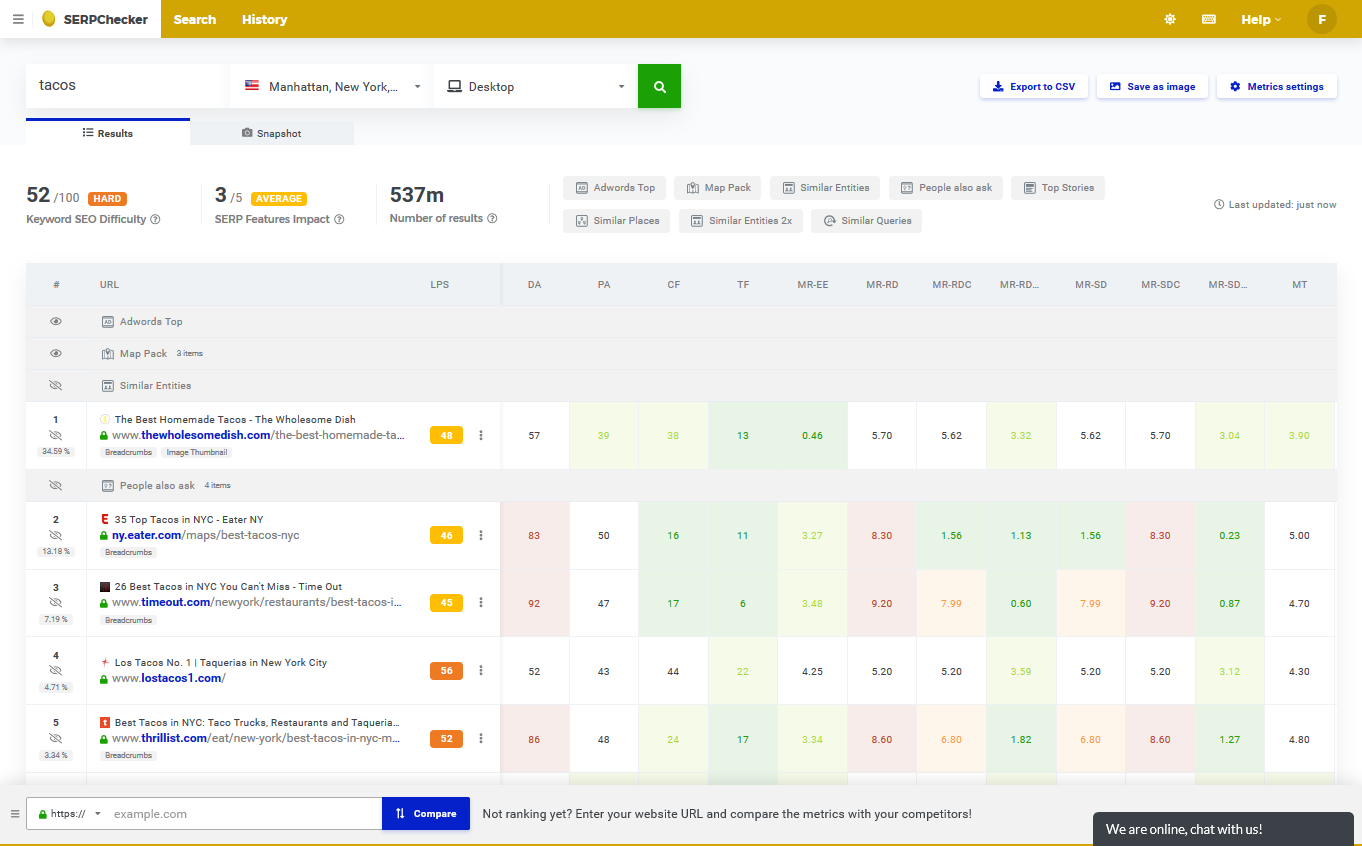
Task: Go to the History menu item
Action: (264, 19)
